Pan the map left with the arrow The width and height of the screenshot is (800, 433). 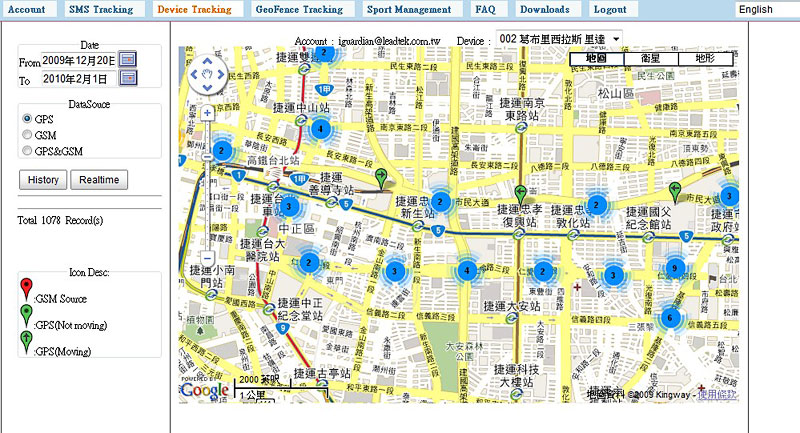[x=193, y=74]
